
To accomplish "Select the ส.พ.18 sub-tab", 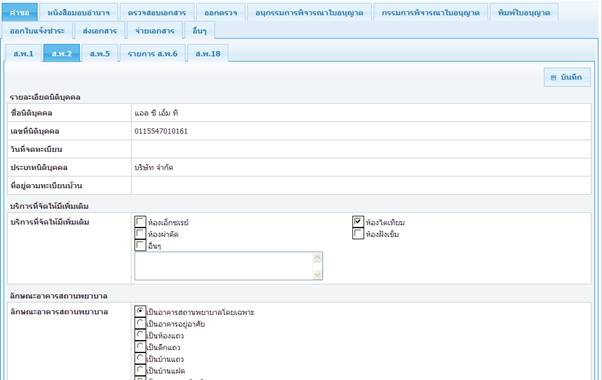I will pos(208,53).
